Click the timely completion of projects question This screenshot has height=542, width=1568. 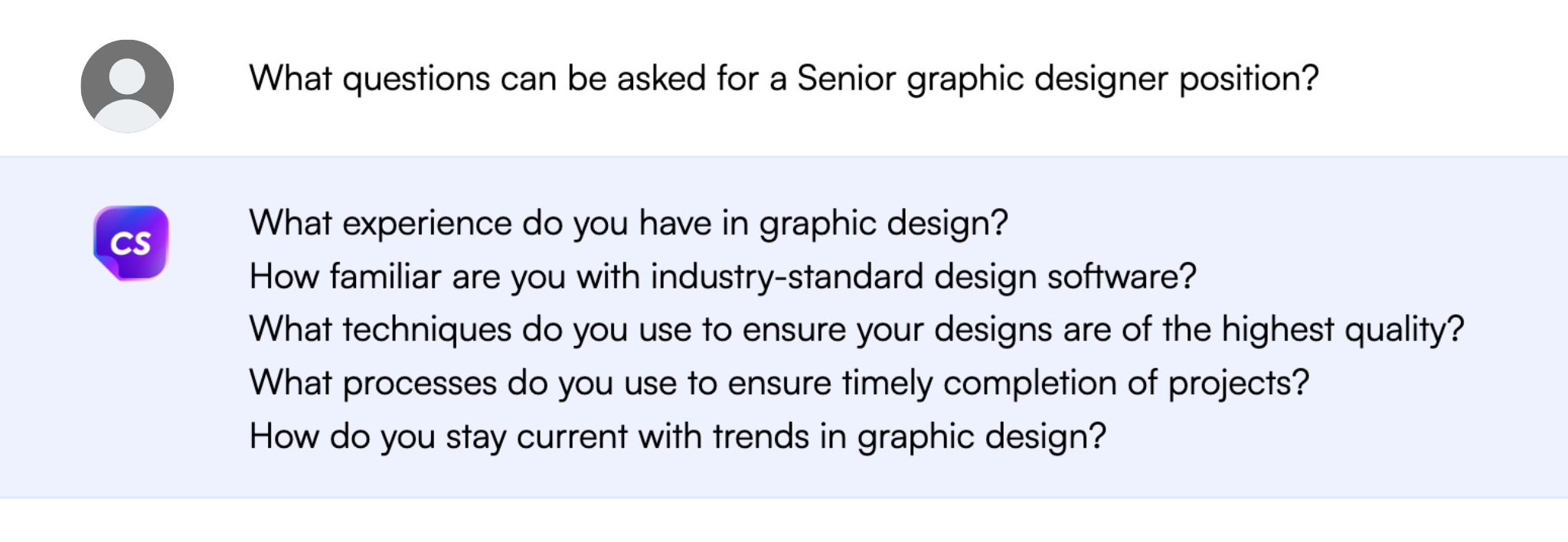(x=779, y=383)
